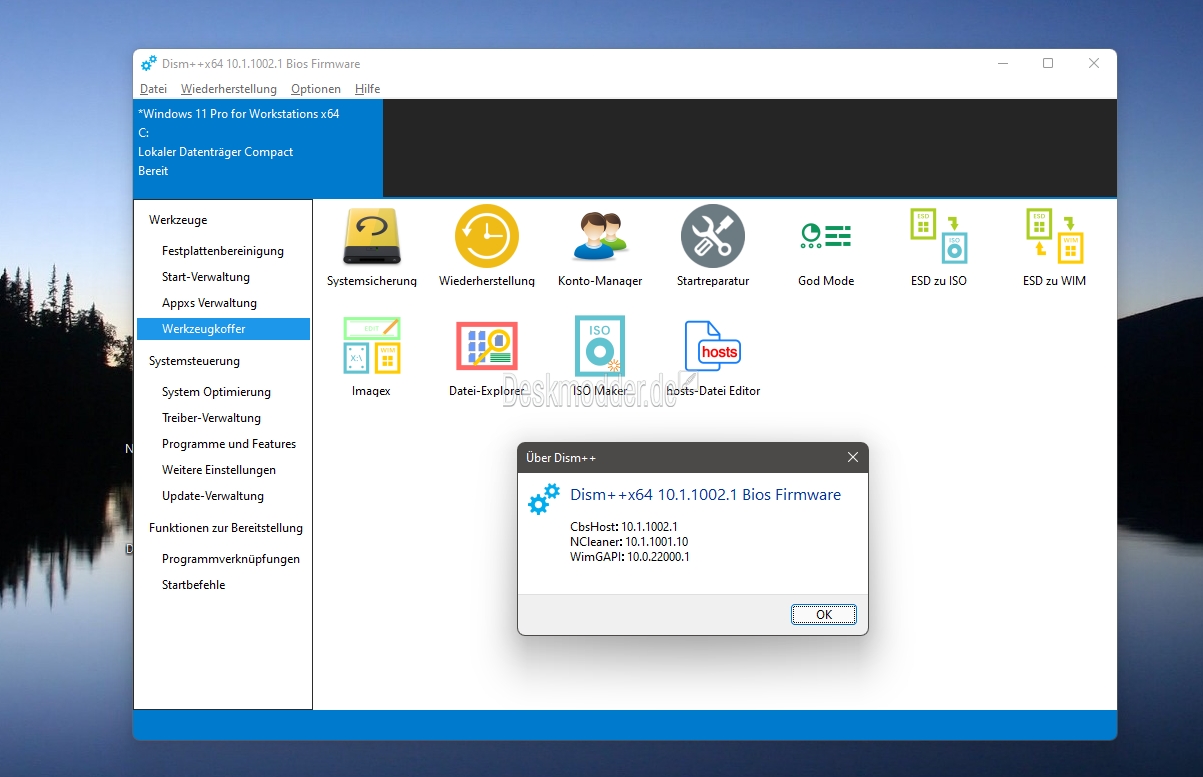Screen dimensions: 1203x777
Task: Launch ESD zu WIM converter
Action: 1054,248
